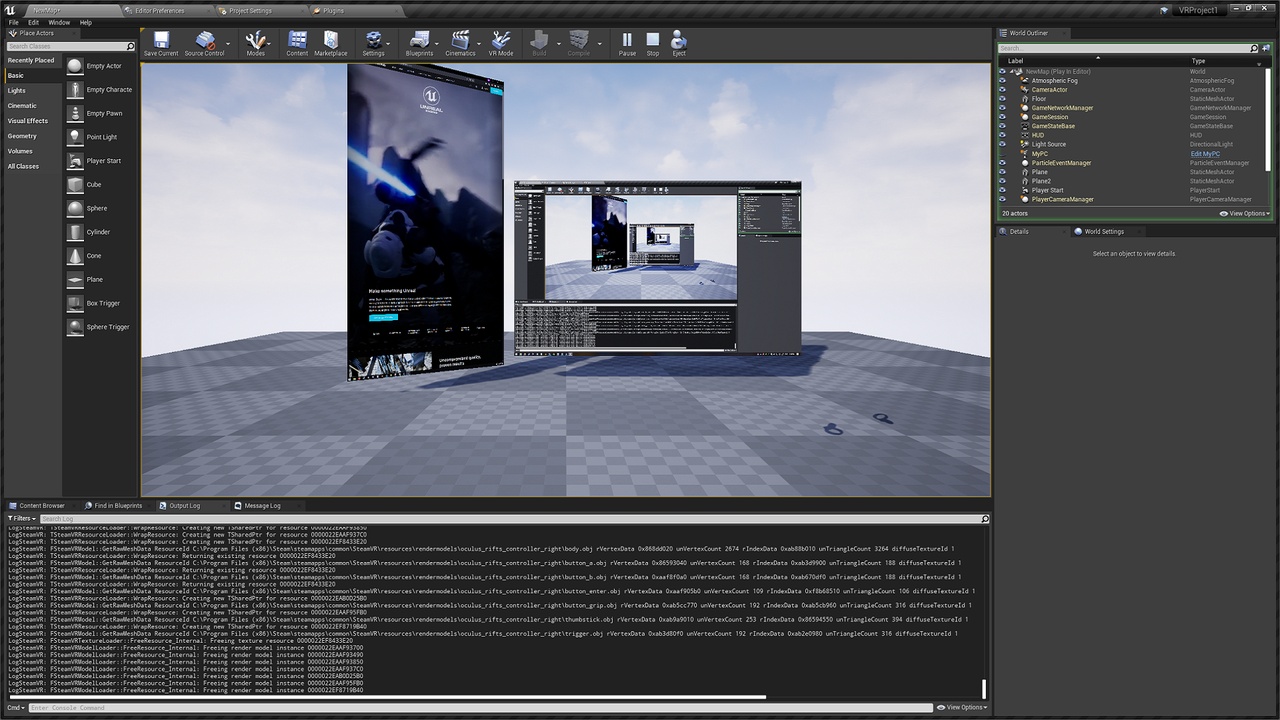Choose the Cone shape in Place Actors
1280x720 pixels.
[100, 256]
